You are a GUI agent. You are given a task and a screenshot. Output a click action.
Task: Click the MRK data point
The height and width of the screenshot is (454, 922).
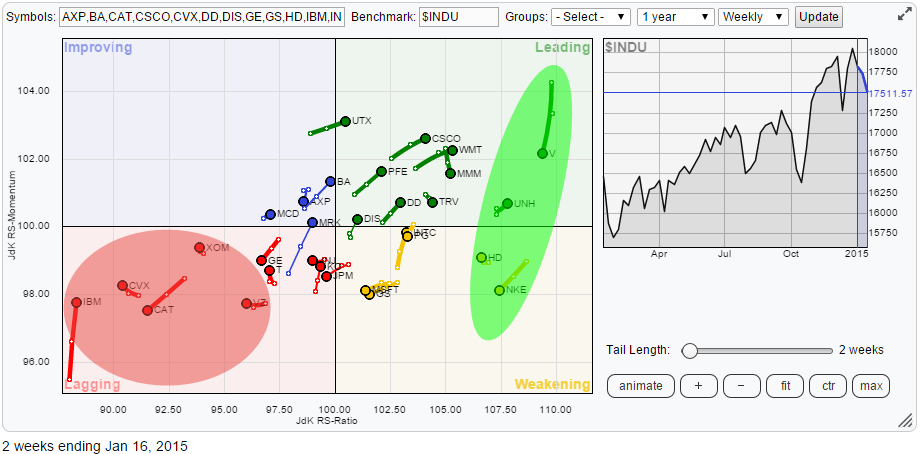click(x=312, y=222)
